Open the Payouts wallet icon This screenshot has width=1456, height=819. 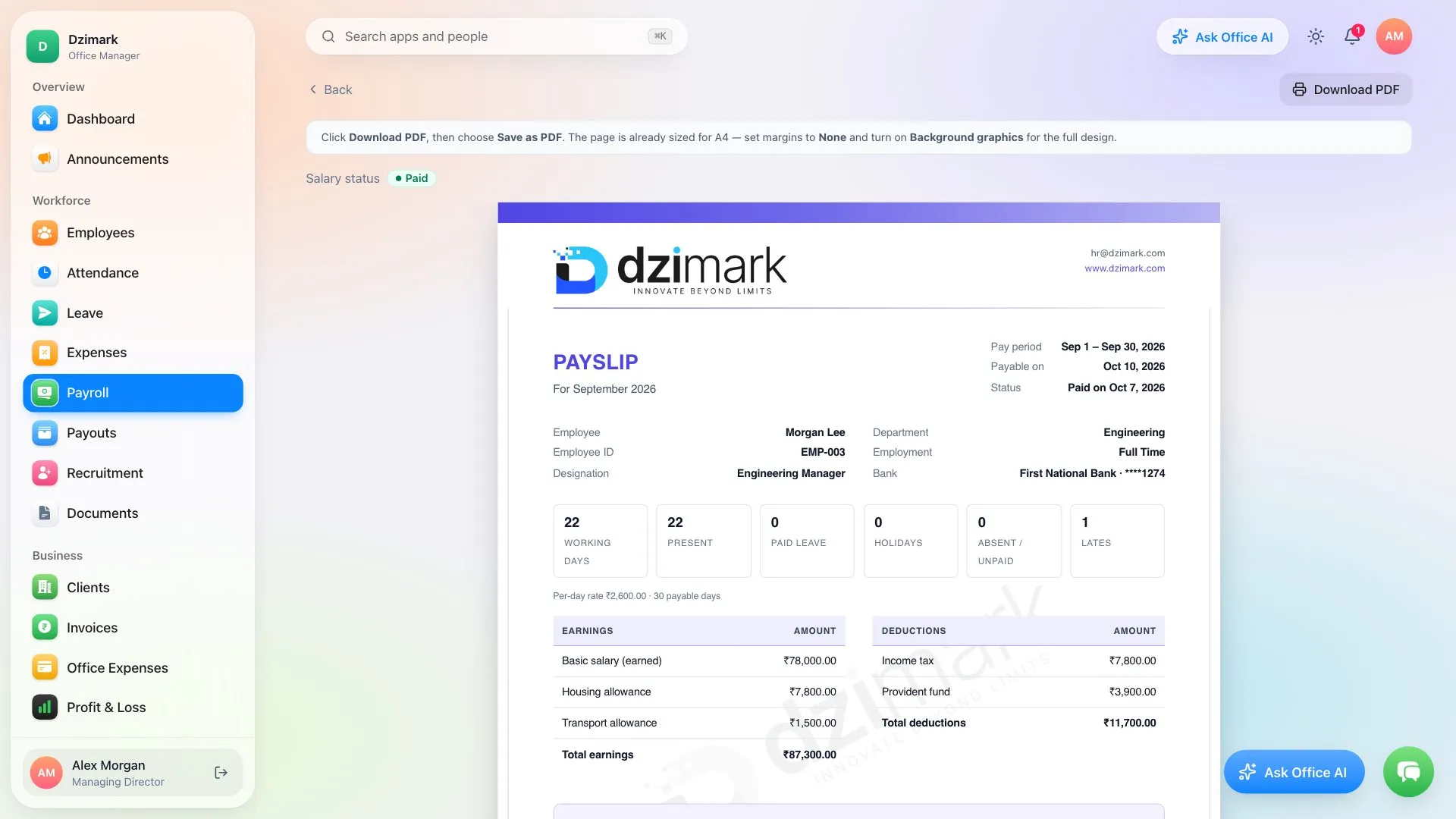[x=45, y=433]
